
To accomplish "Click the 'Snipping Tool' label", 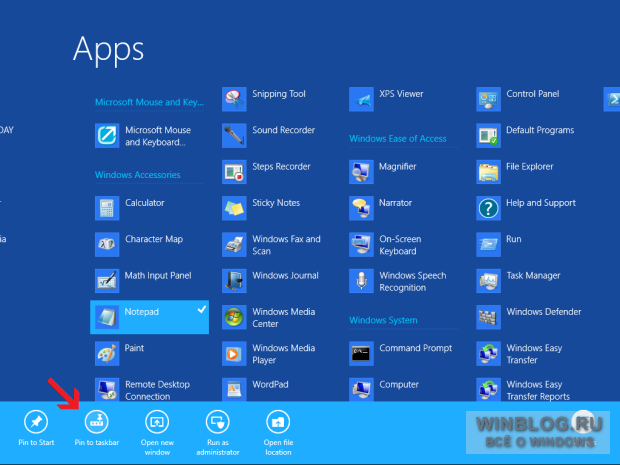I will [x=279, y=94].
